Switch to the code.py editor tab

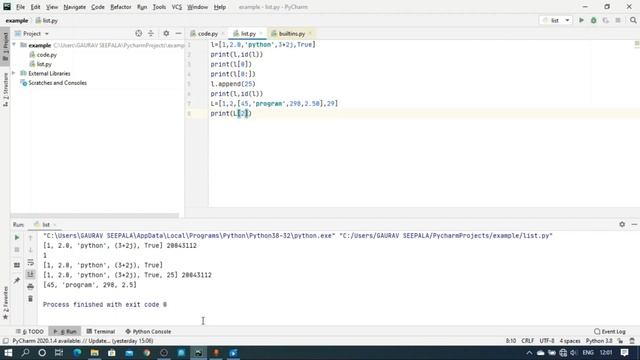click(207, 33)
